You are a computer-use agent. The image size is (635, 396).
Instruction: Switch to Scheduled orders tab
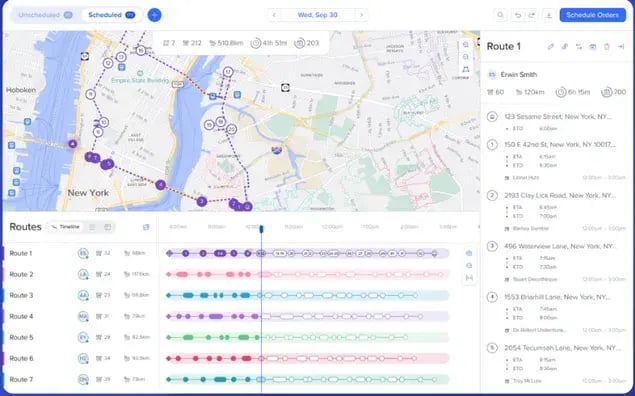(x=111, y=15)
